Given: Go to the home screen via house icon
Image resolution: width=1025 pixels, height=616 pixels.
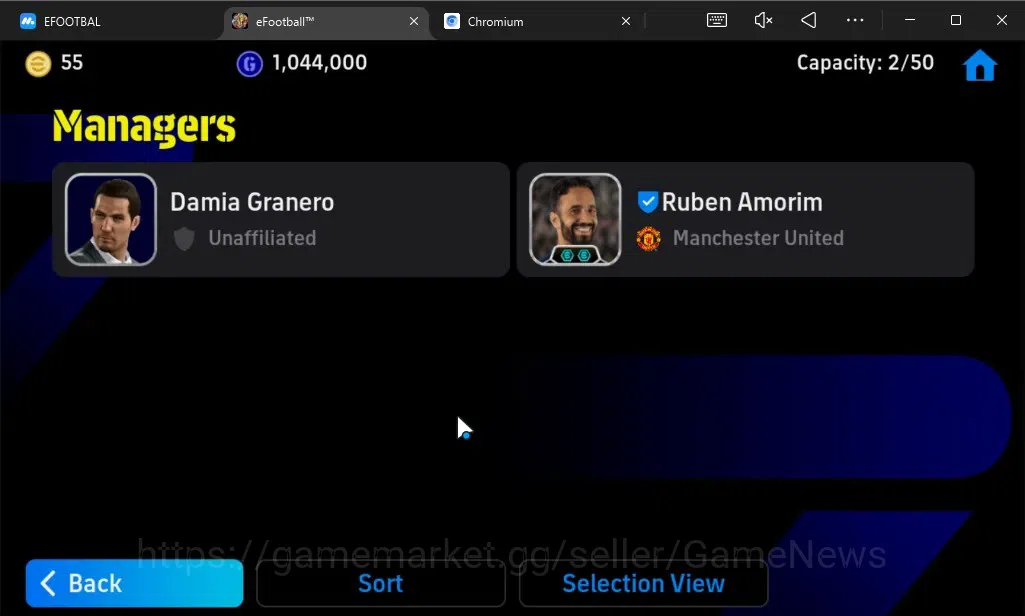Looking at the screenshot, I should point(979,65).
